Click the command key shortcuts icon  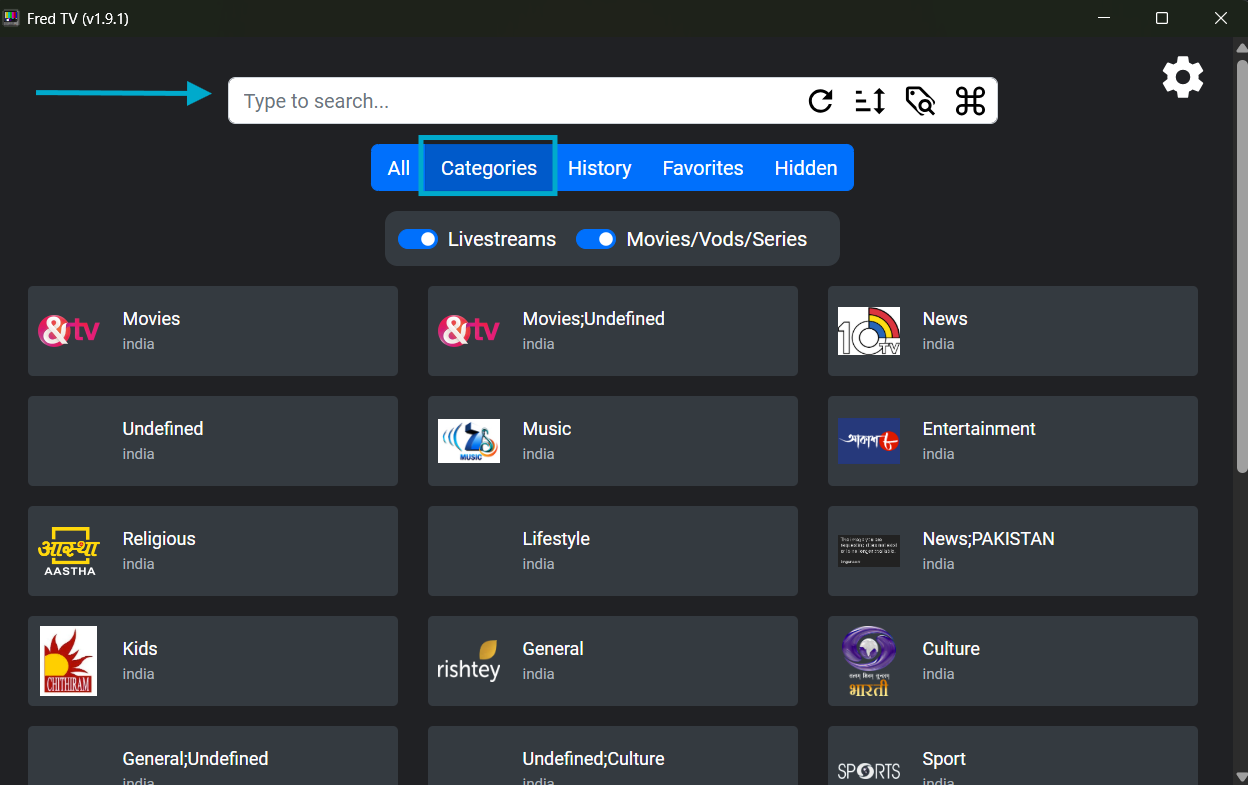click(970, 101)
